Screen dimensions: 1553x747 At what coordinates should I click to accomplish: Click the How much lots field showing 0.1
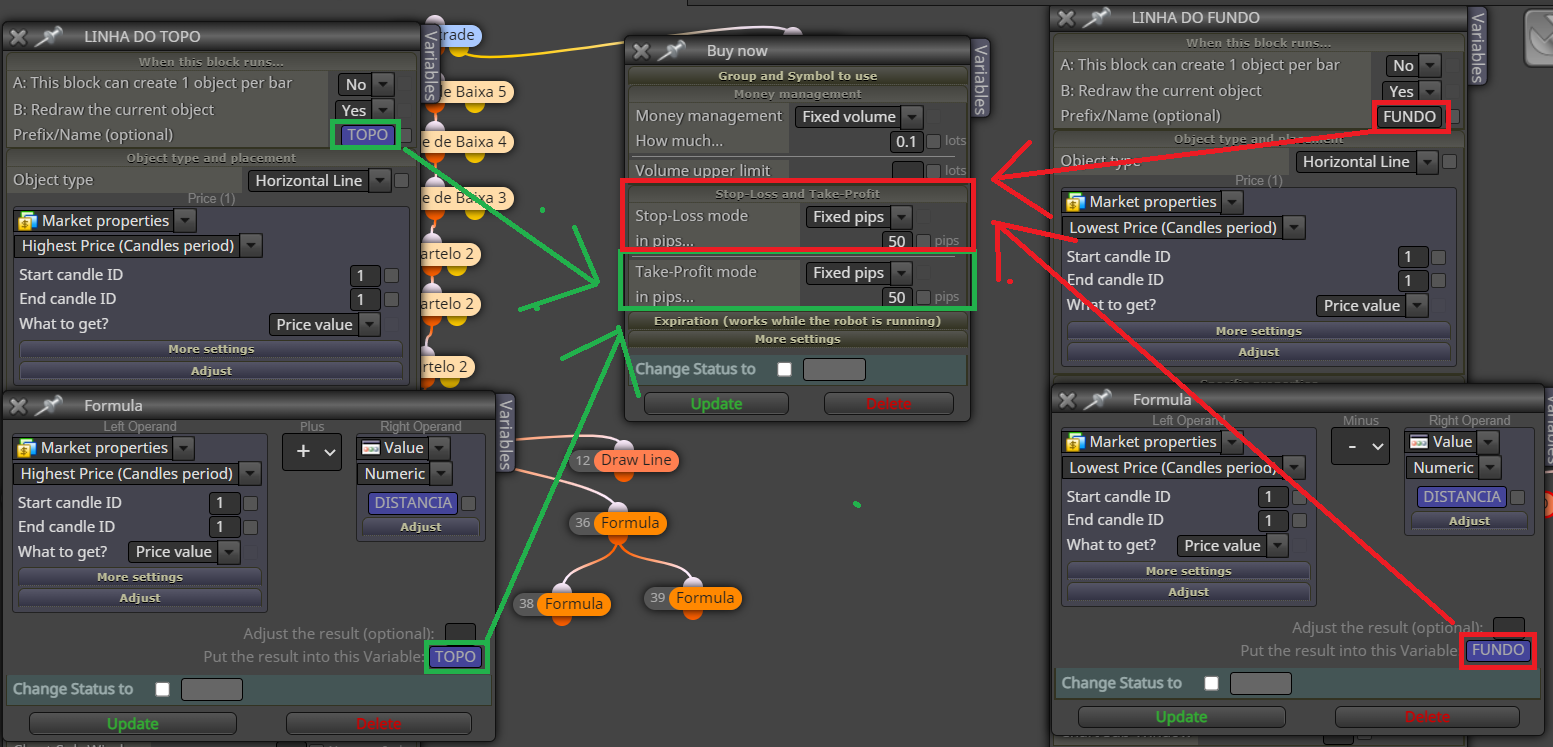click(x=907, y=142)
